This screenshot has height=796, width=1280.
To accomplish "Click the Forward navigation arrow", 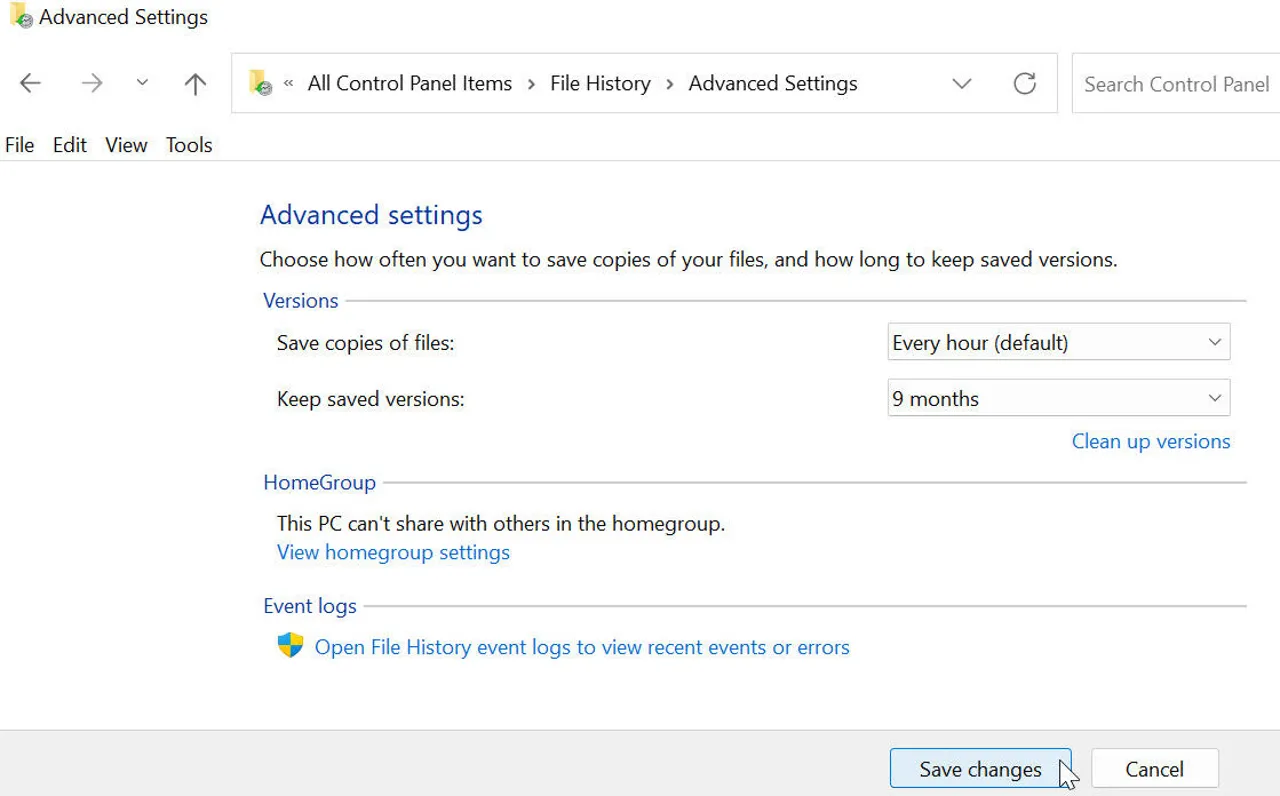I will (x=92, y=84).
